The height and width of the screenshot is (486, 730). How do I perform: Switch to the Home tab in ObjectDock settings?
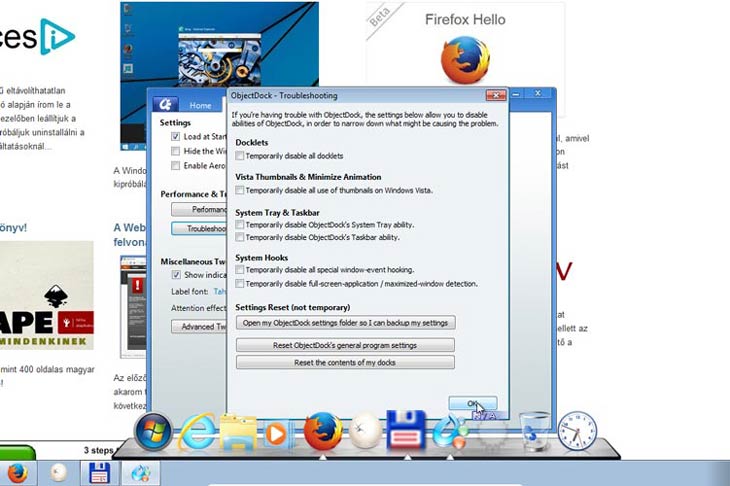[x=200, y=105]
